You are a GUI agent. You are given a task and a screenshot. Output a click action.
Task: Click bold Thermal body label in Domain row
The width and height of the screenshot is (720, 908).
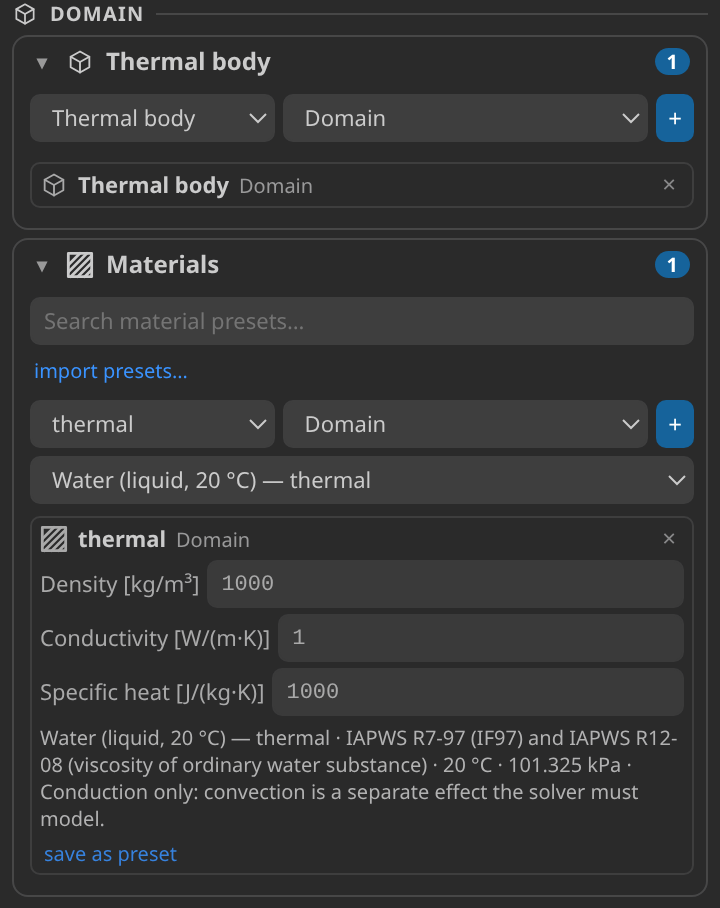(153, 185)
